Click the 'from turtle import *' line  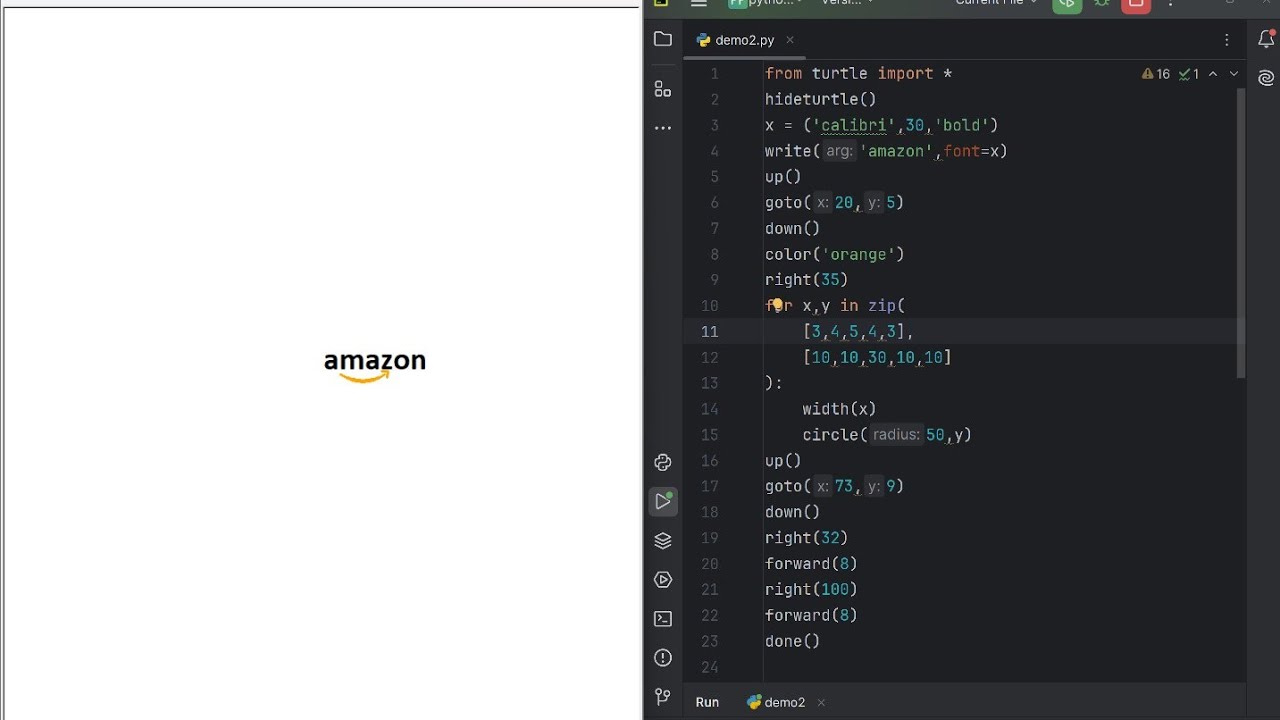pyautogui.click(x=858, y=73)
